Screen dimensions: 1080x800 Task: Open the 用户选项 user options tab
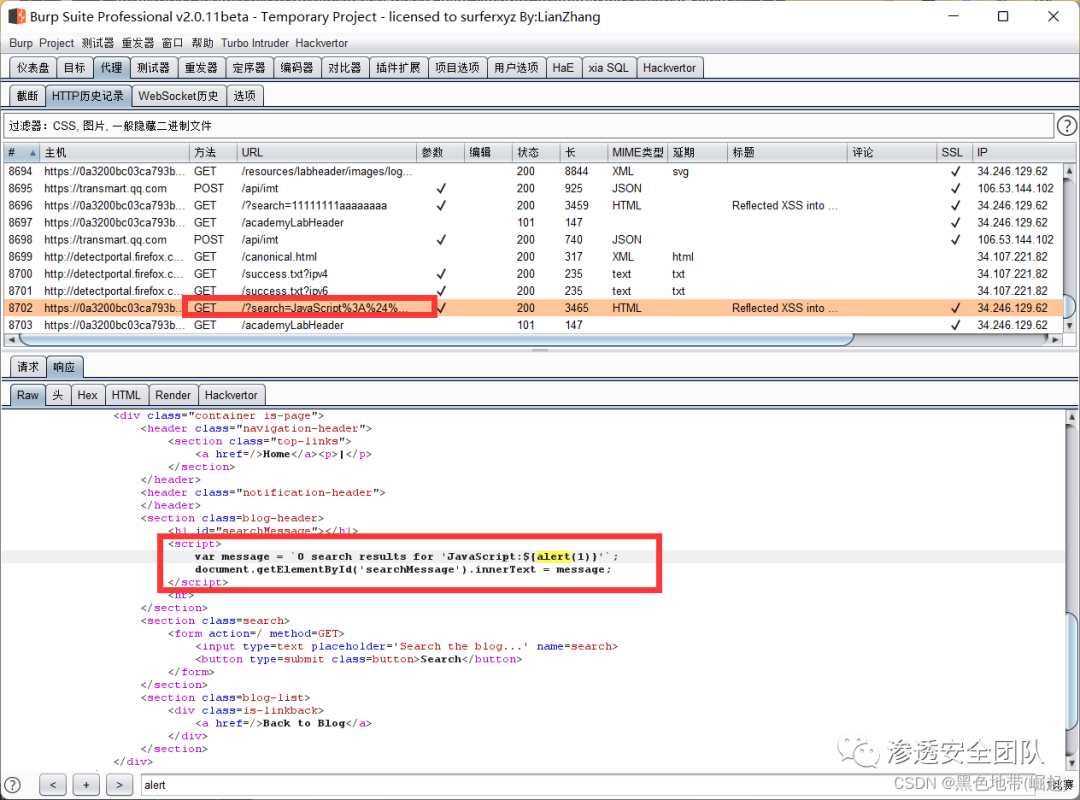(516, 68)
